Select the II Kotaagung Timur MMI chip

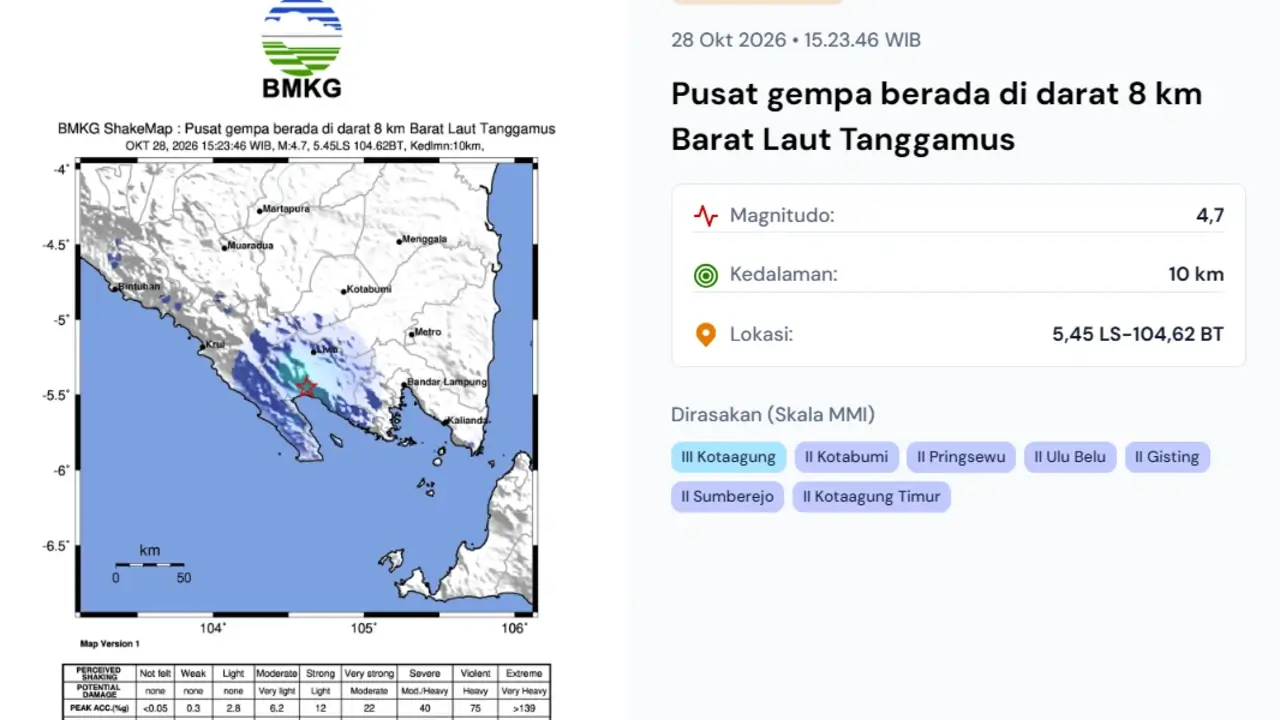871,497
